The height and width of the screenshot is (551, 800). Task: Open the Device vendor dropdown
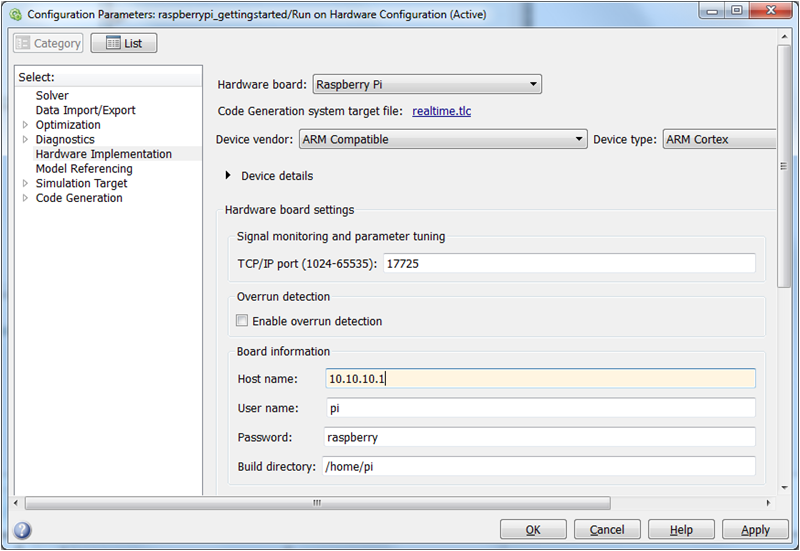443,139
